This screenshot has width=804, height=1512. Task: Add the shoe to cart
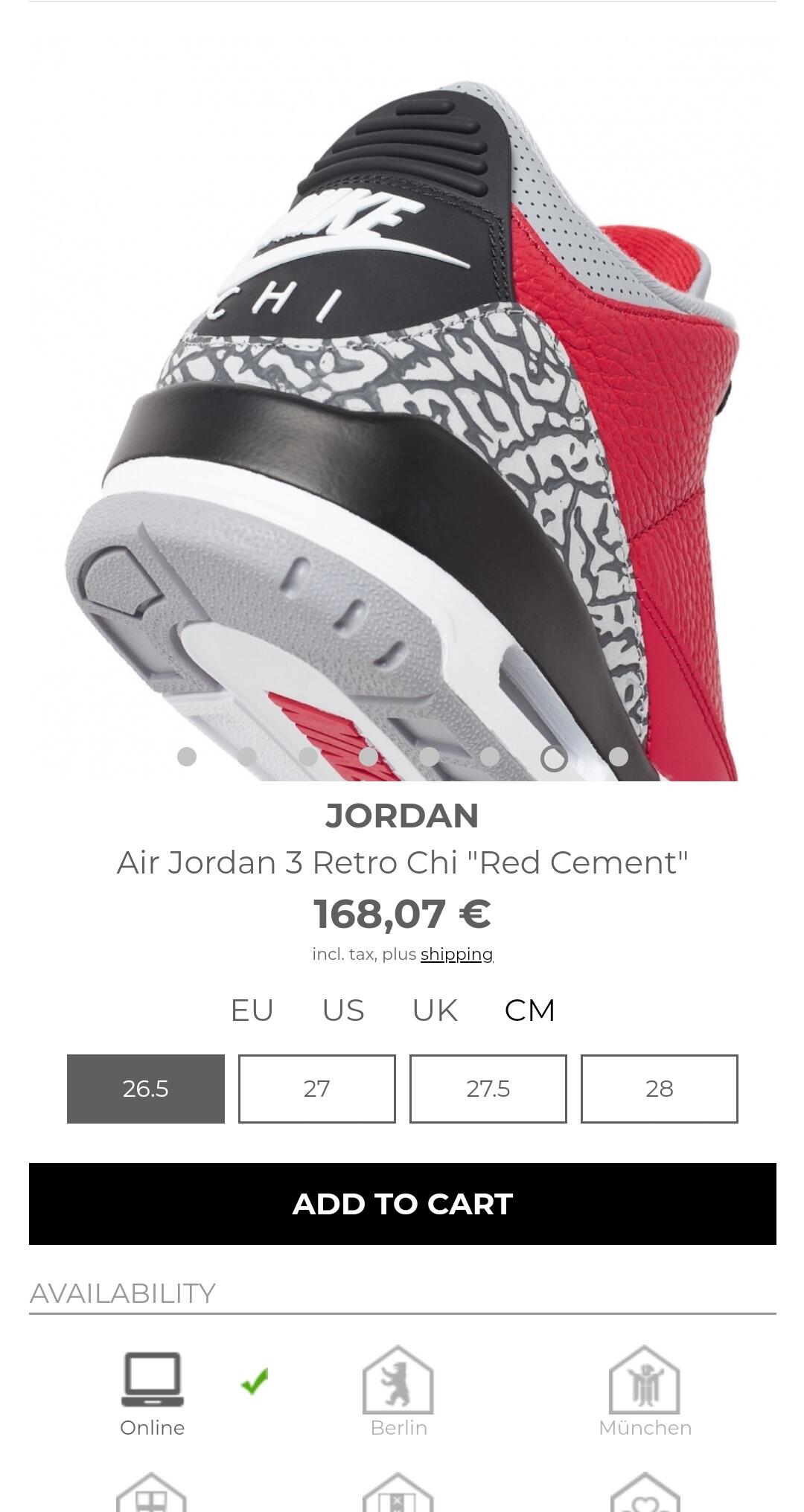(x=403, y=1204)
